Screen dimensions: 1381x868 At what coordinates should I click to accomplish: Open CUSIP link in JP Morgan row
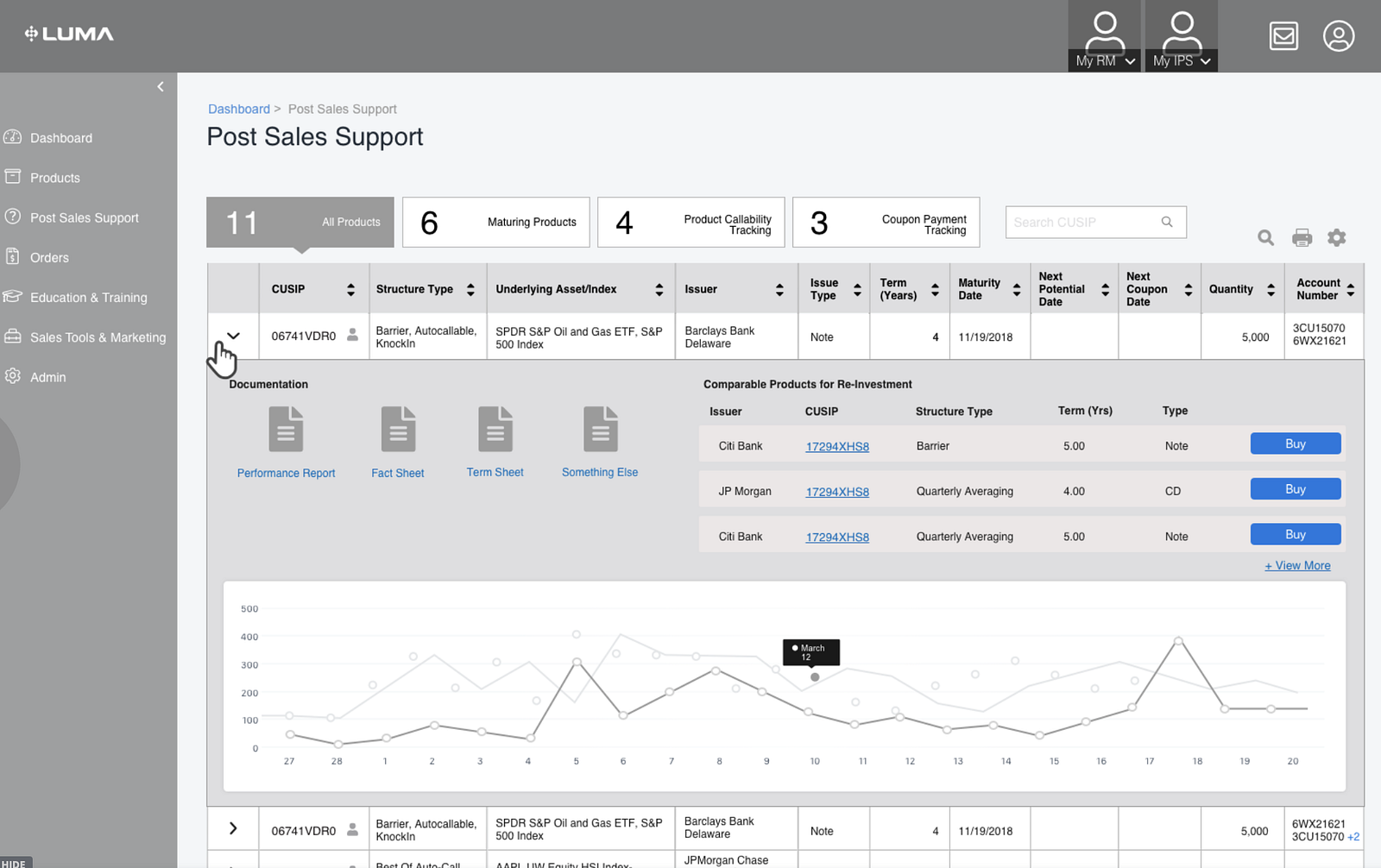pyautogui.click(x=837, y=492)
